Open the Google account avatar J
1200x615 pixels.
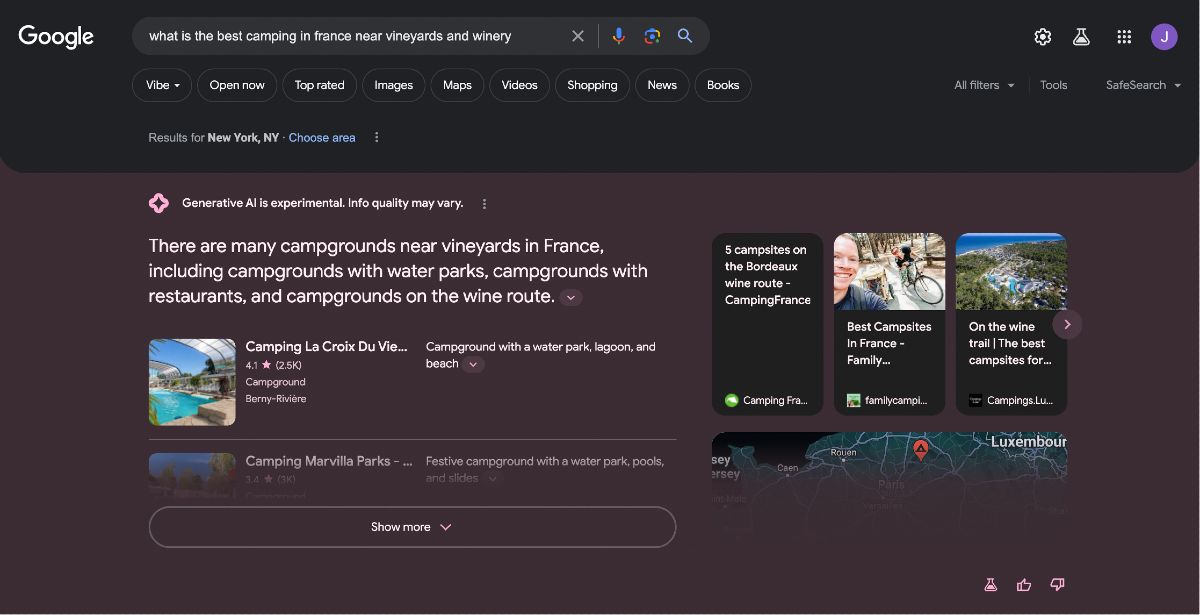(x=1164, y=37)
